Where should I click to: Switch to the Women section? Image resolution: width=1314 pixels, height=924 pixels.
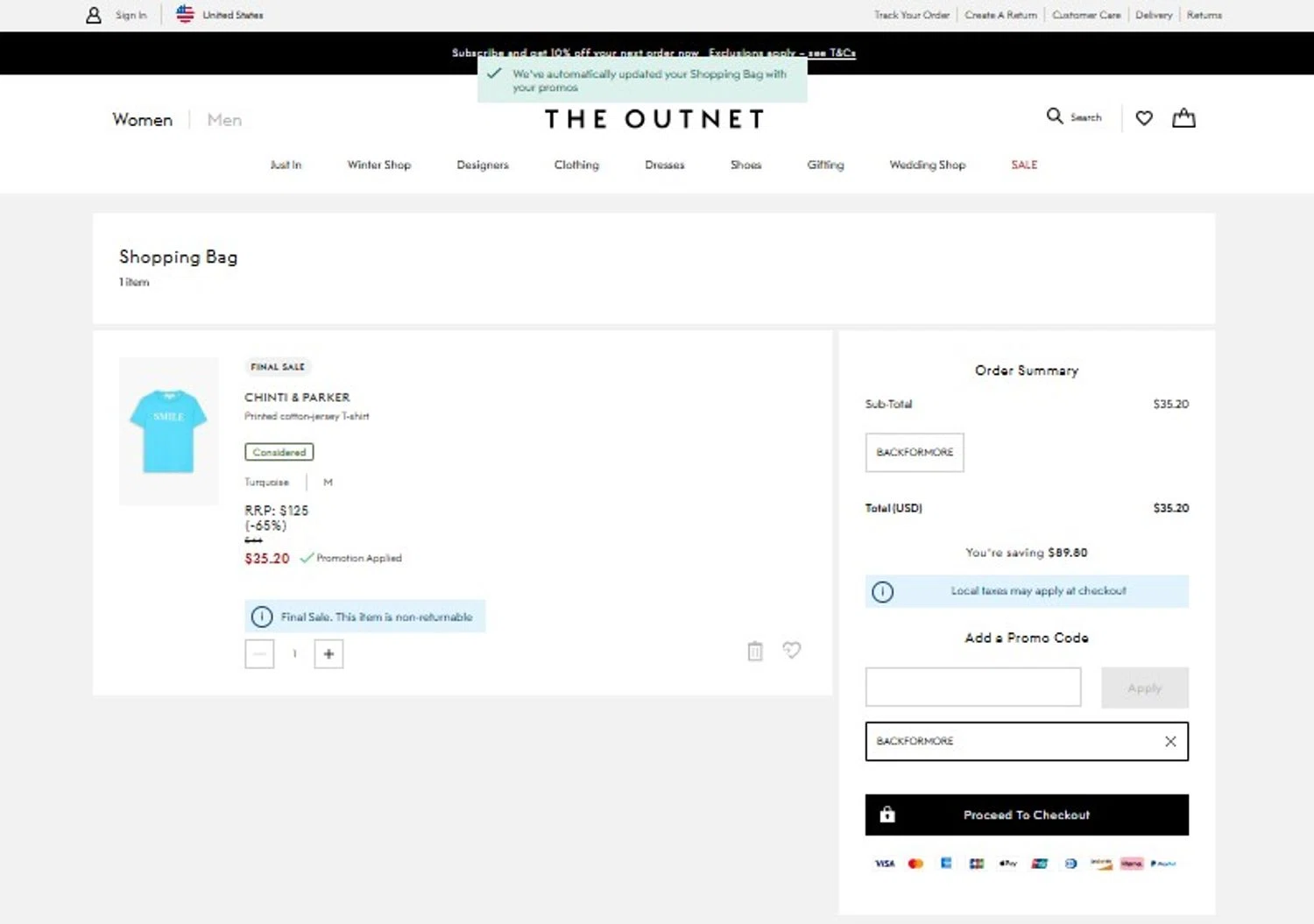click(x=142, y=120)
